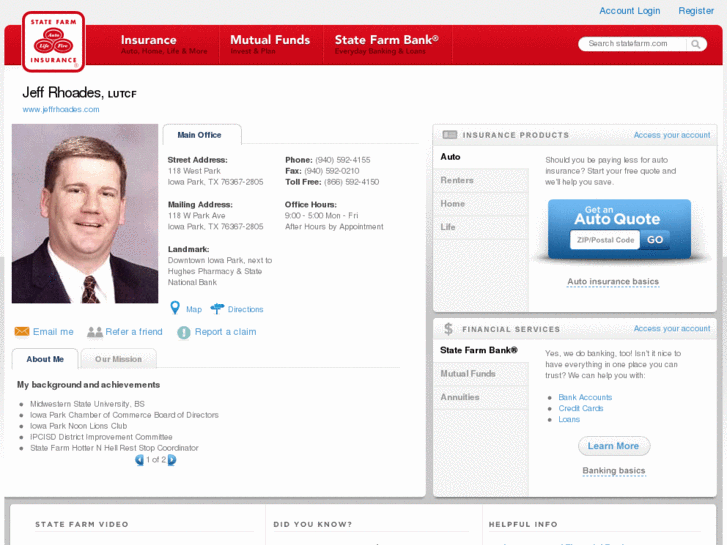The height and width of the screenshot is (545, 727).
Task: Open the Mutual Funds menu
Action: (x=270, y=44)
